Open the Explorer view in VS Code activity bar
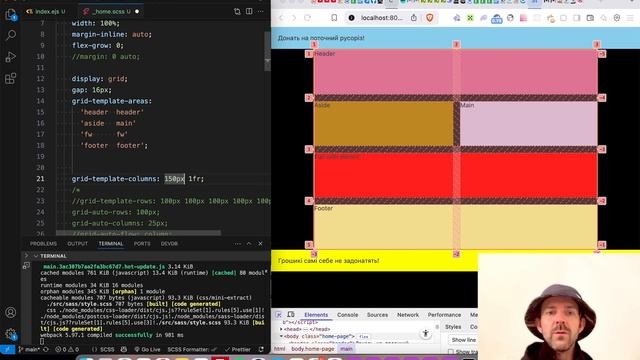This screenshot has width=640, height=360. pyautogui.click(x=11, y=15)
